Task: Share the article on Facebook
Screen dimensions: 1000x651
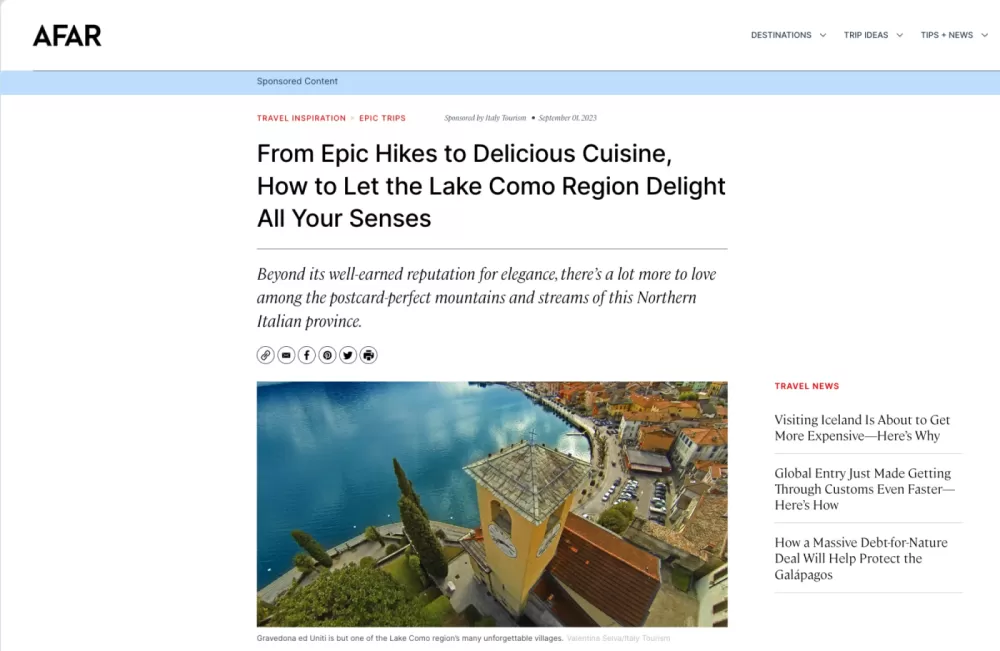Action: tap(307, 355)
